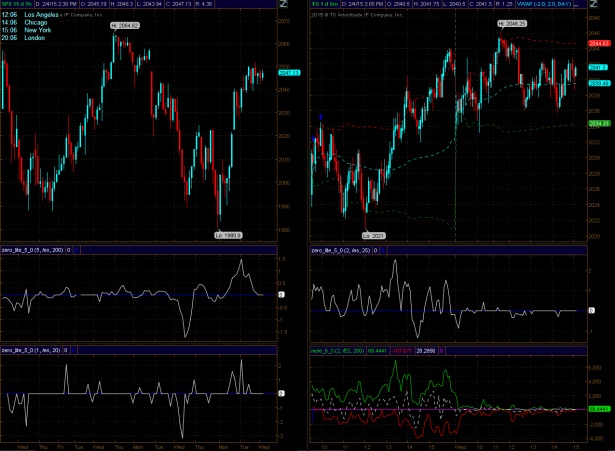615x451 pixels.
Task: Select the zero_lite_5_0 (2, /es, 25) study header
Action: click(x=340, y=250)
